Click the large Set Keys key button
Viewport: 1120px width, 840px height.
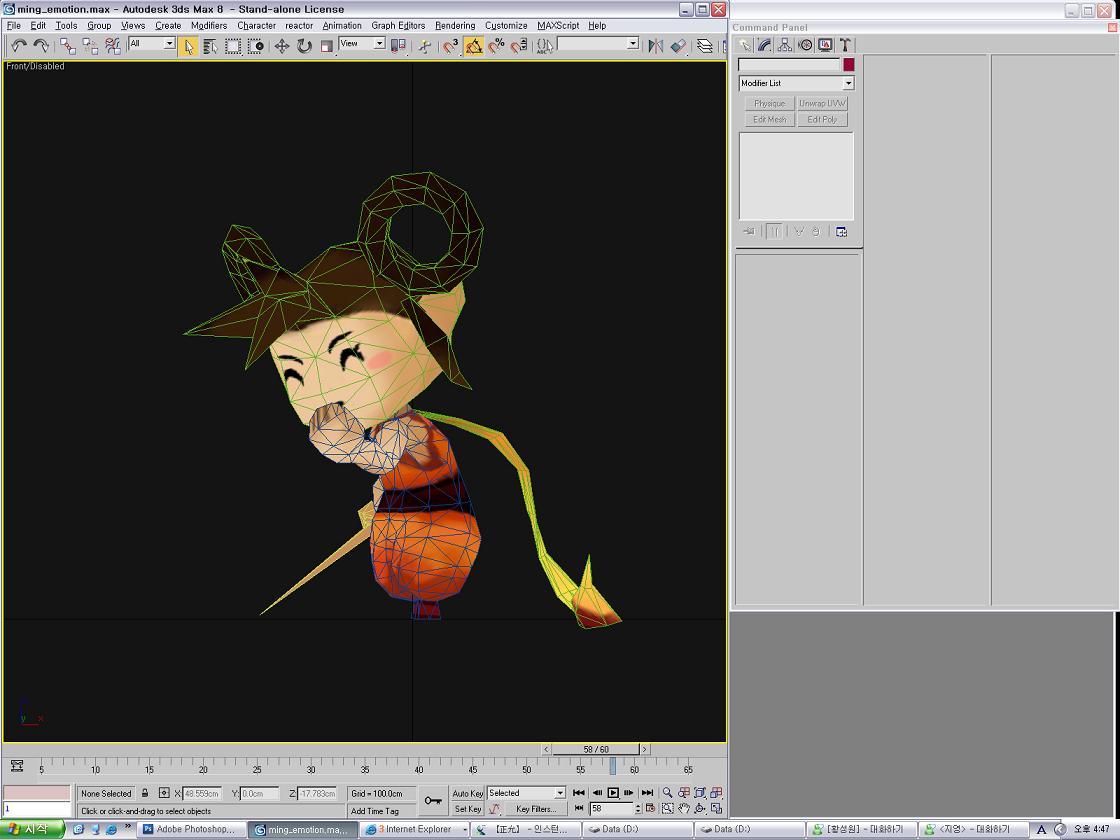[x=432, y=801]
